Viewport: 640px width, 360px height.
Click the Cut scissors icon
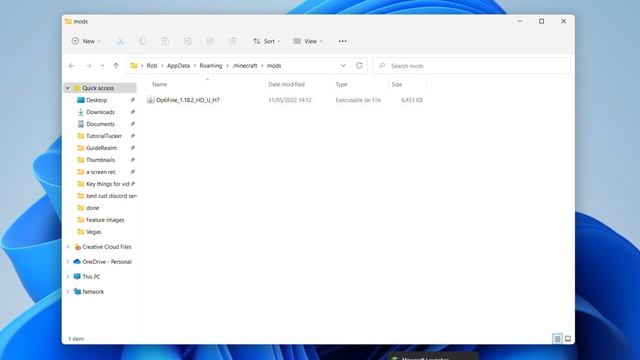(x=120, y=41)
